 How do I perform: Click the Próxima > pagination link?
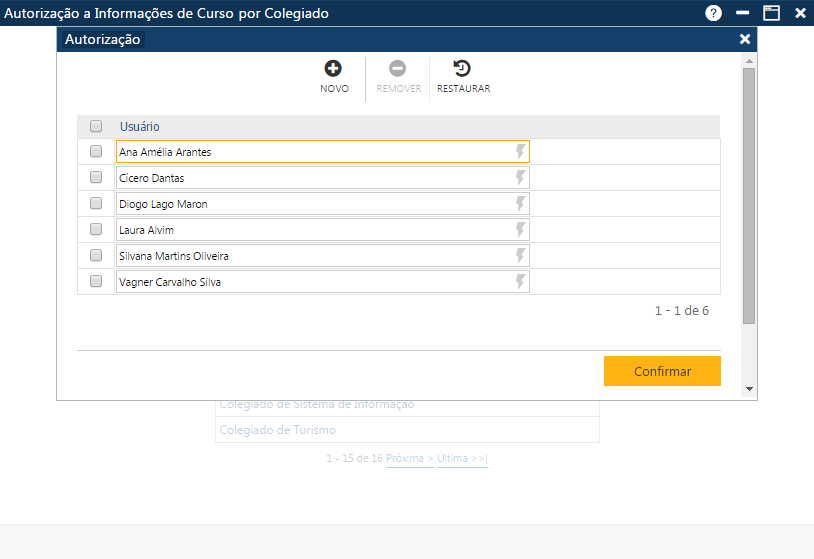coord(409,458)
